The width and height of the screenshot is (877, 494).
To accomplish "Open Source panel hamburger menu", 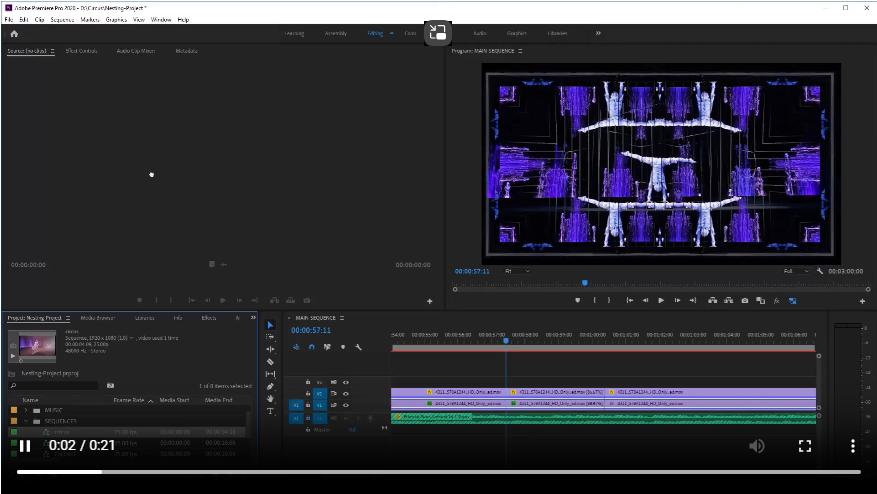I will tap(52, 51).
